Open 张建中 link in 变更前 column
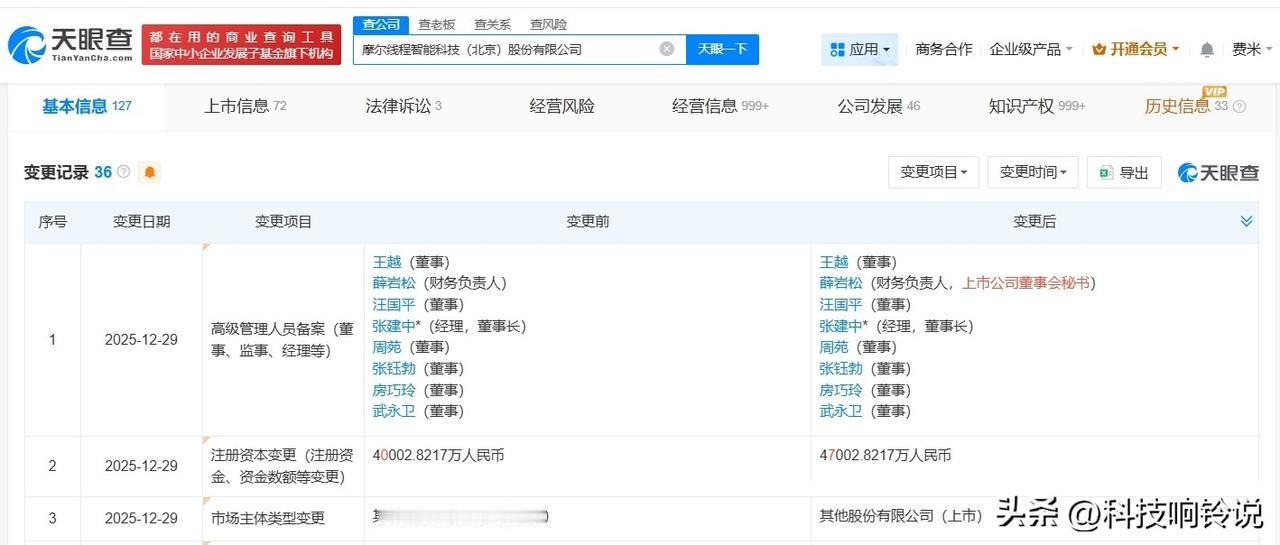Viewport: 1280px width, 545px height. 393,326
